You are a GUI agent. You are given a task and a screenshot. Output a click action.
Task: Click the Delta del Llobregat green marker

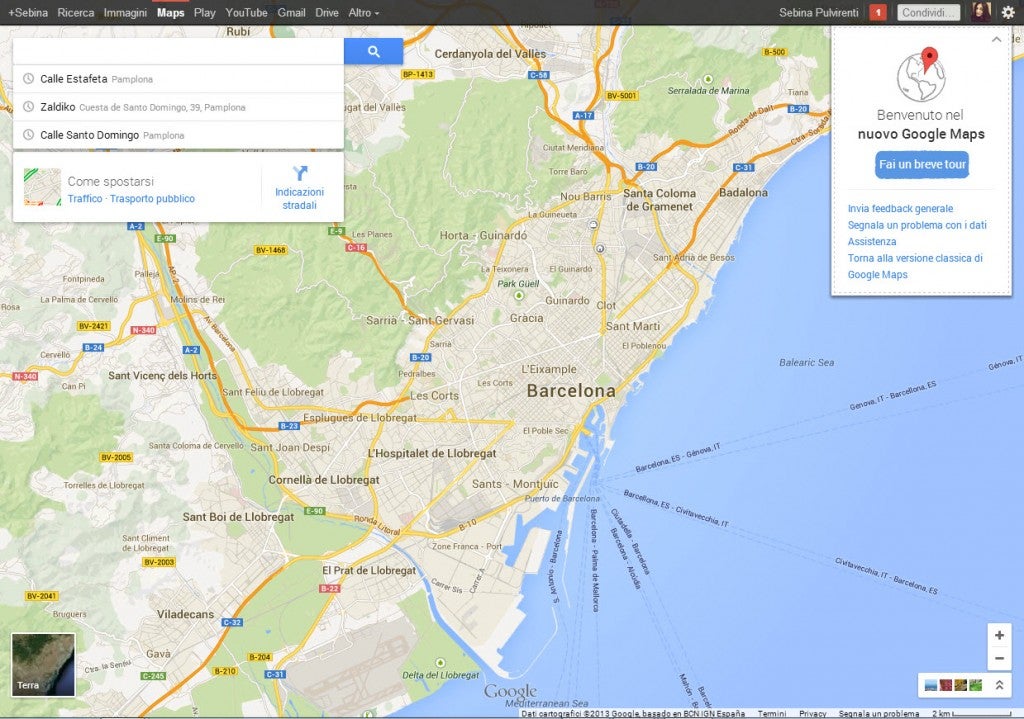tap(440, 663)
